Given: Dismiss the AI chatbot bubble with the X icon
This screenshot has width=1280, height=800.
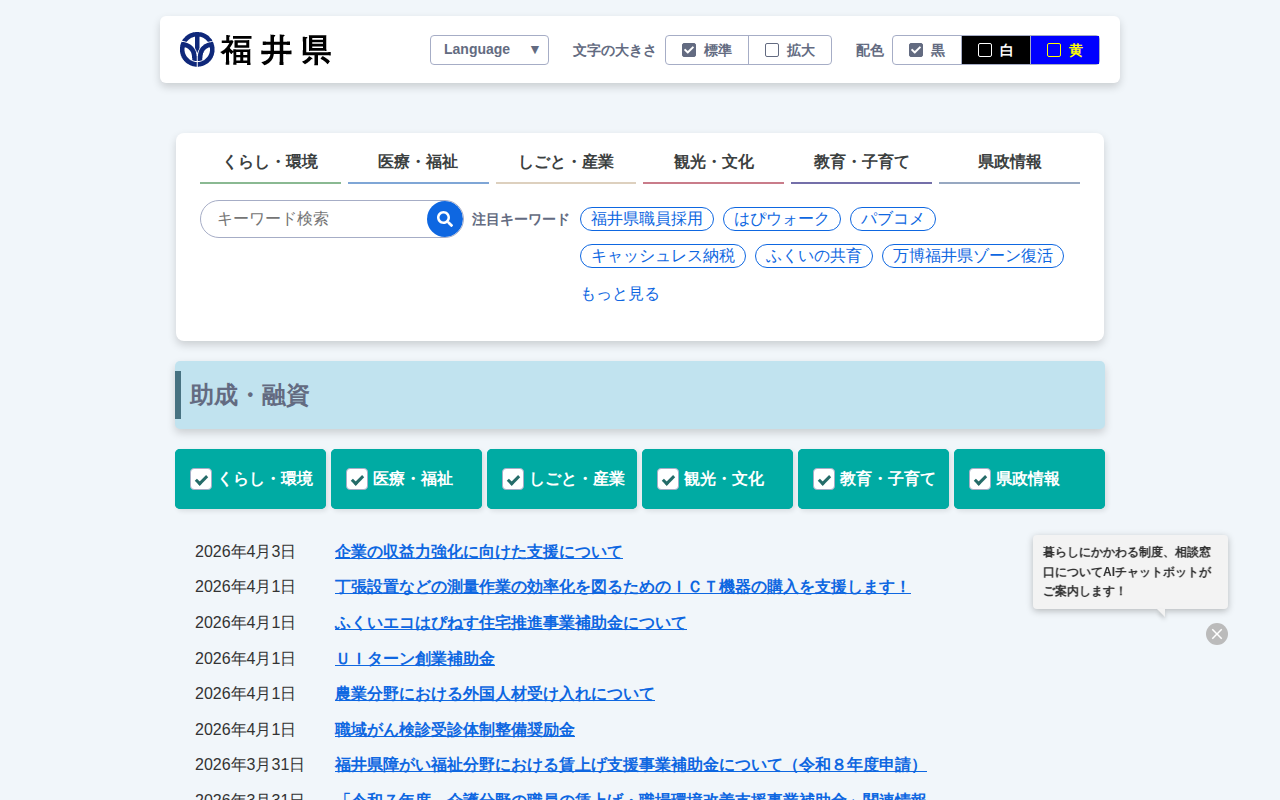Looking at the screenshot, I should [x=1216, y=634].
